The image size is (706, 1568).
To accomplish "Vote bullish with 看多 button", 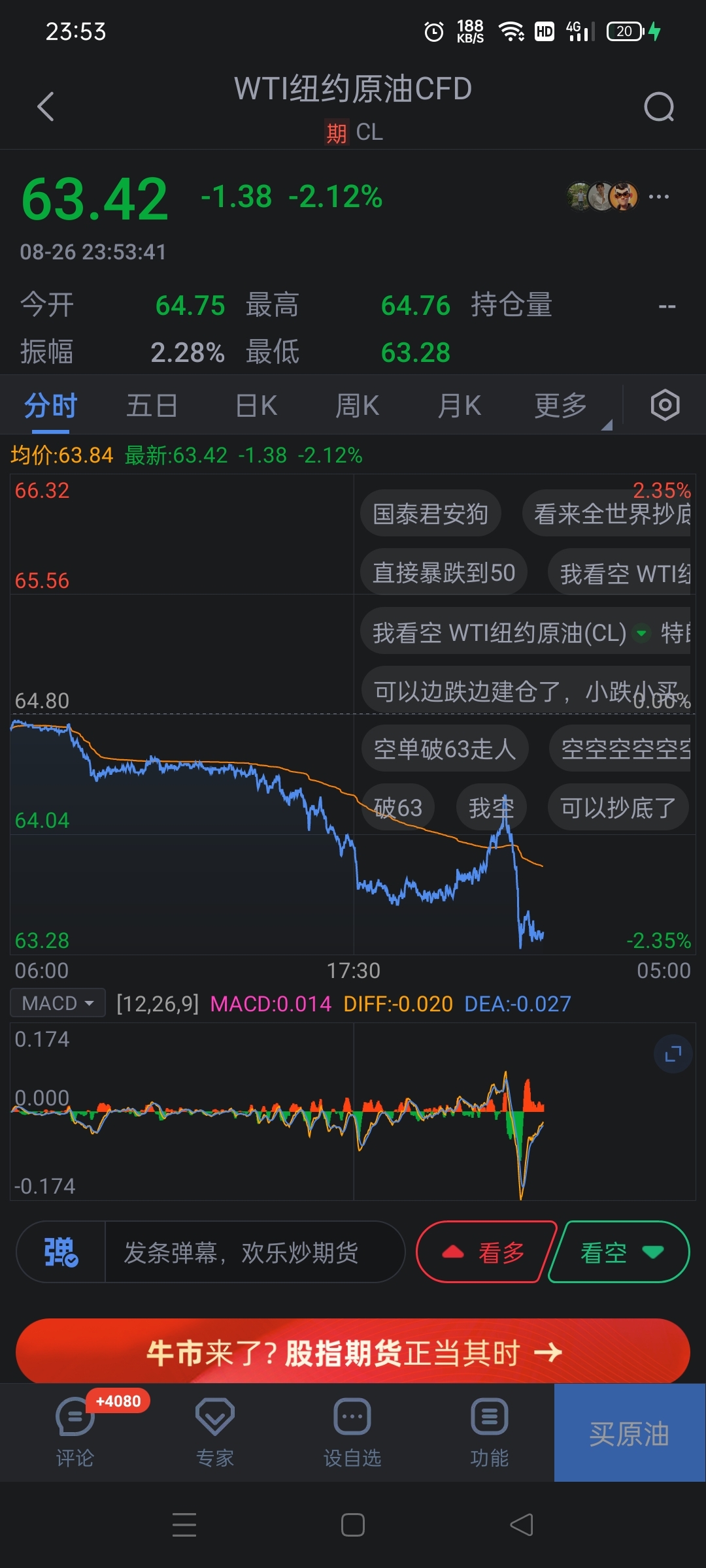I will point(486,1252).
